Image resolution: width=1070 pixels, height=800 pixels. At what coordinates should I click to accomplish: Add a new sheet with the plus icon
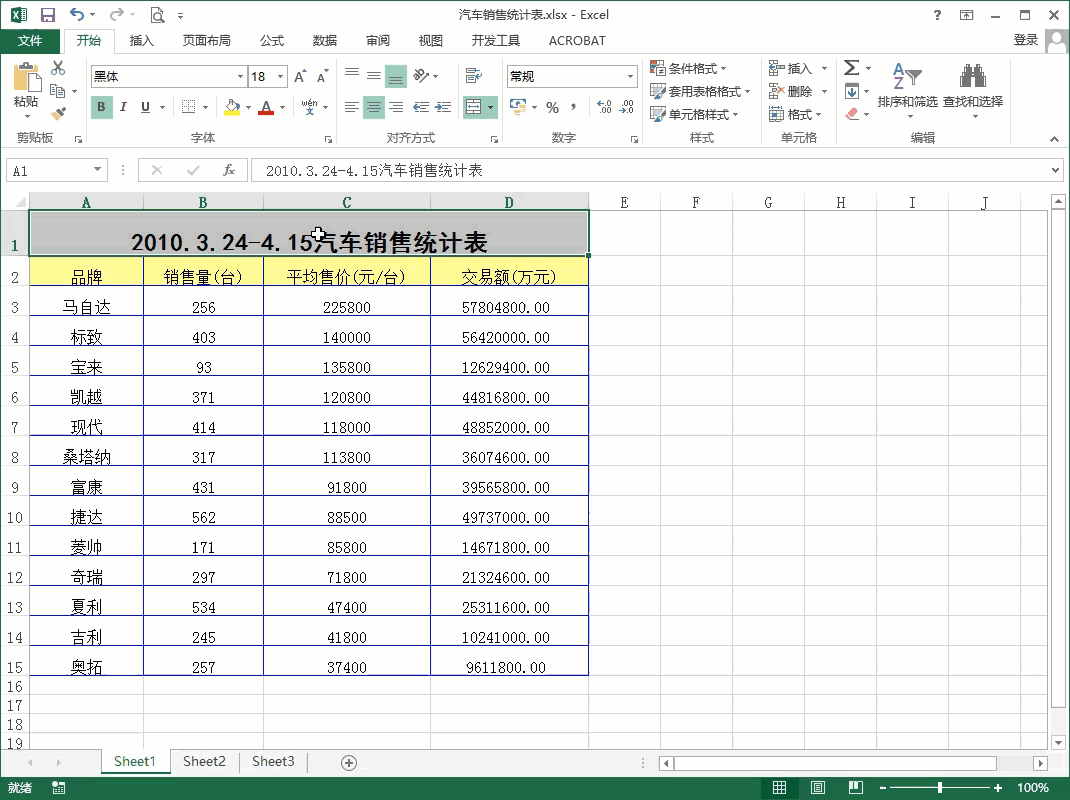(x=349, y=762)
